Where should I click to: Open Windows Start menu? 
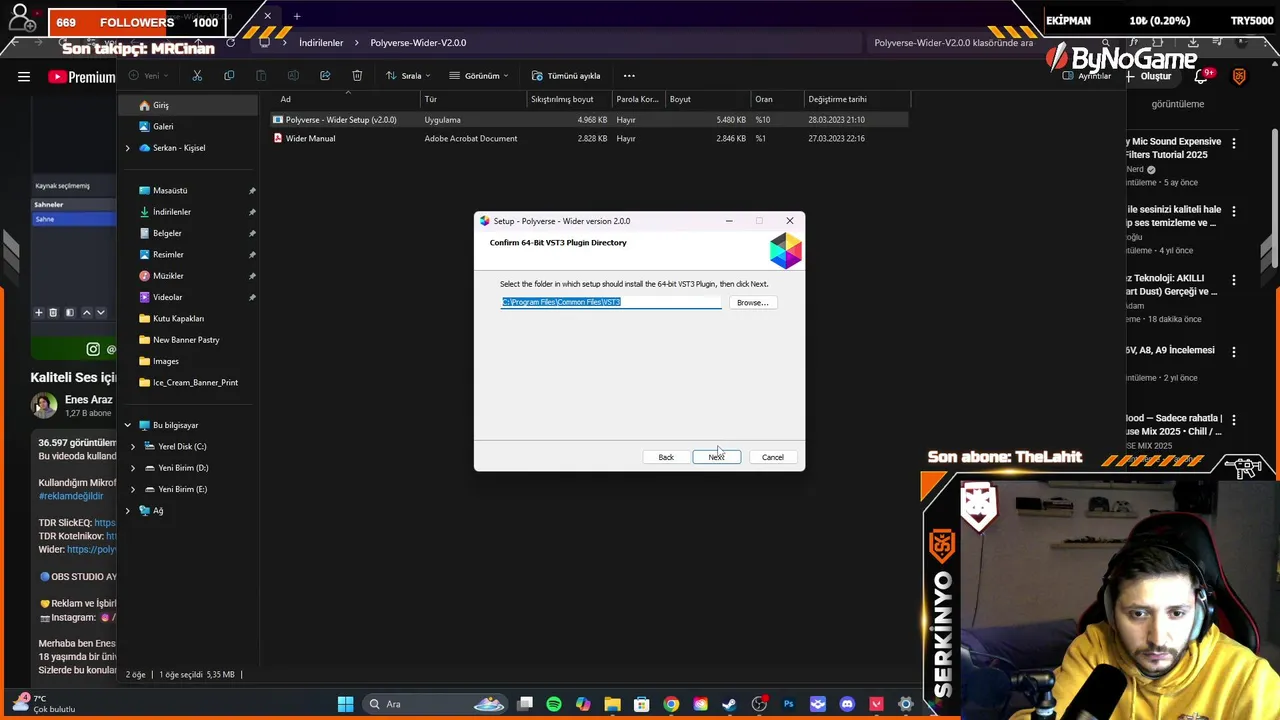345,704
